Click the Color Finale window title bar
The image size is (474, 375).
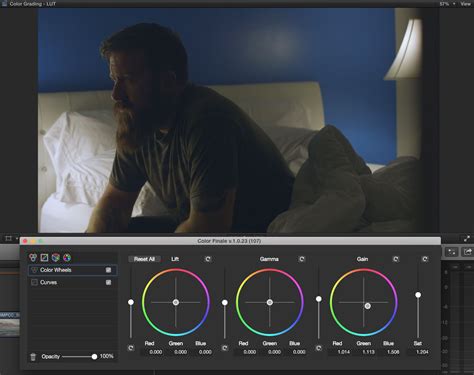(230, 241)
